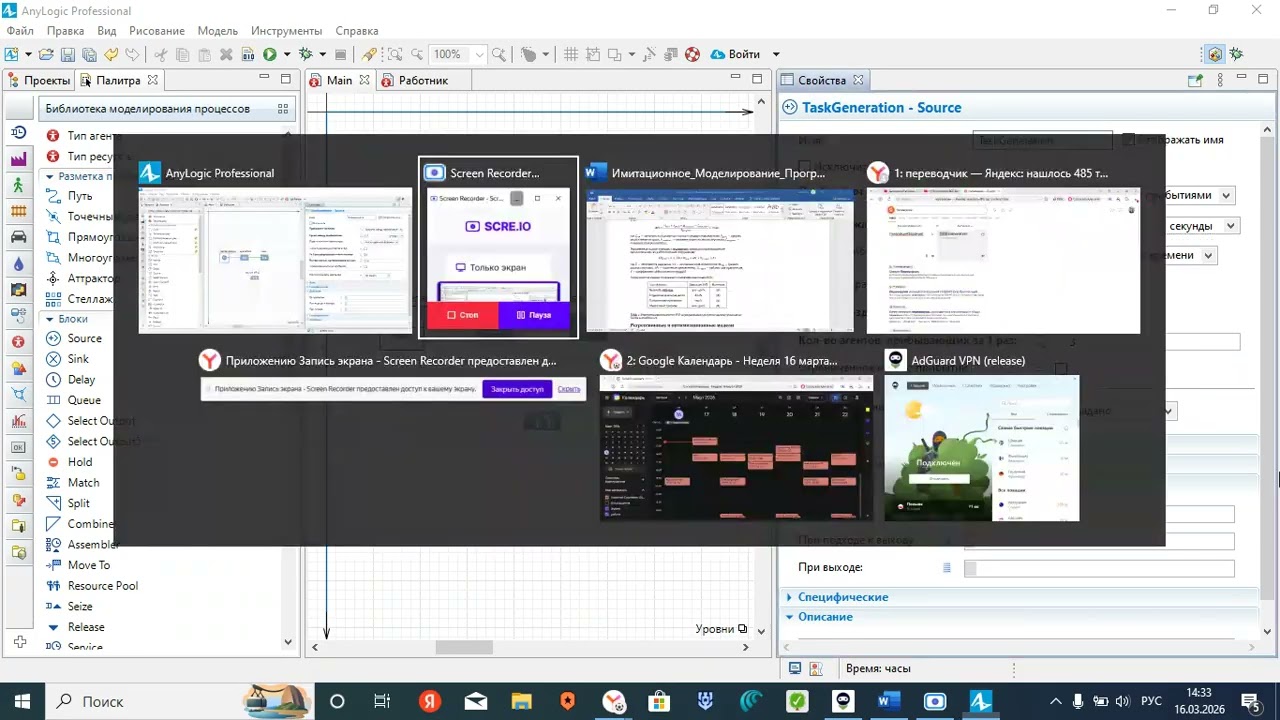Screen dimensions: 1280x720
Task: Open the Windows Start menu
Action: point(22,701)
